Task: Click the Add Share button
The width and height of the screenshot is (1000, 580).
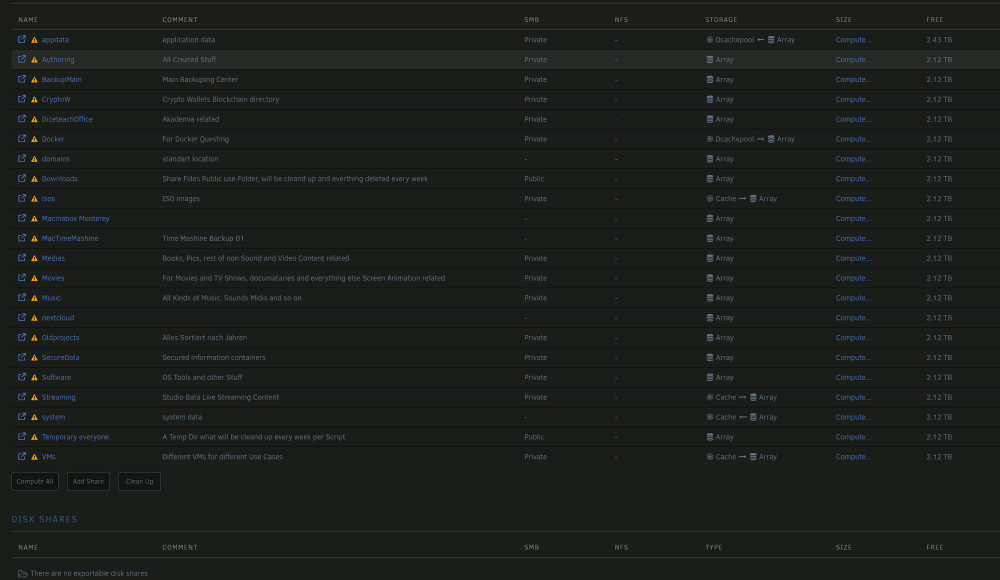Action: [x=88, y=482]
